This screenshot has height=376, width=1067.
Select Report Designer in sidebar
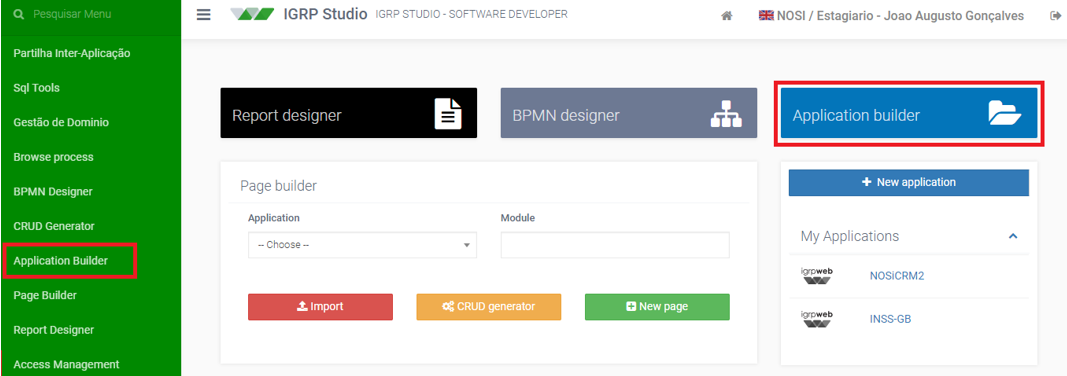[54, 330]
